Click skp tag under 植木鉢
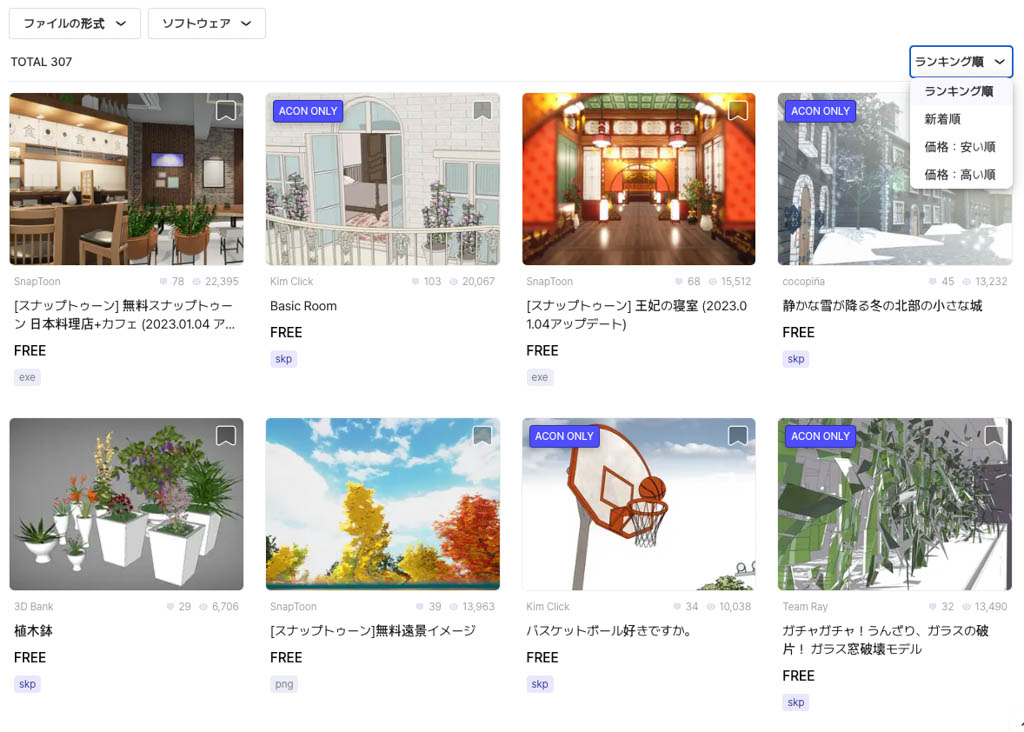Viewport: 1024px width, 732px height. [27, 684]
